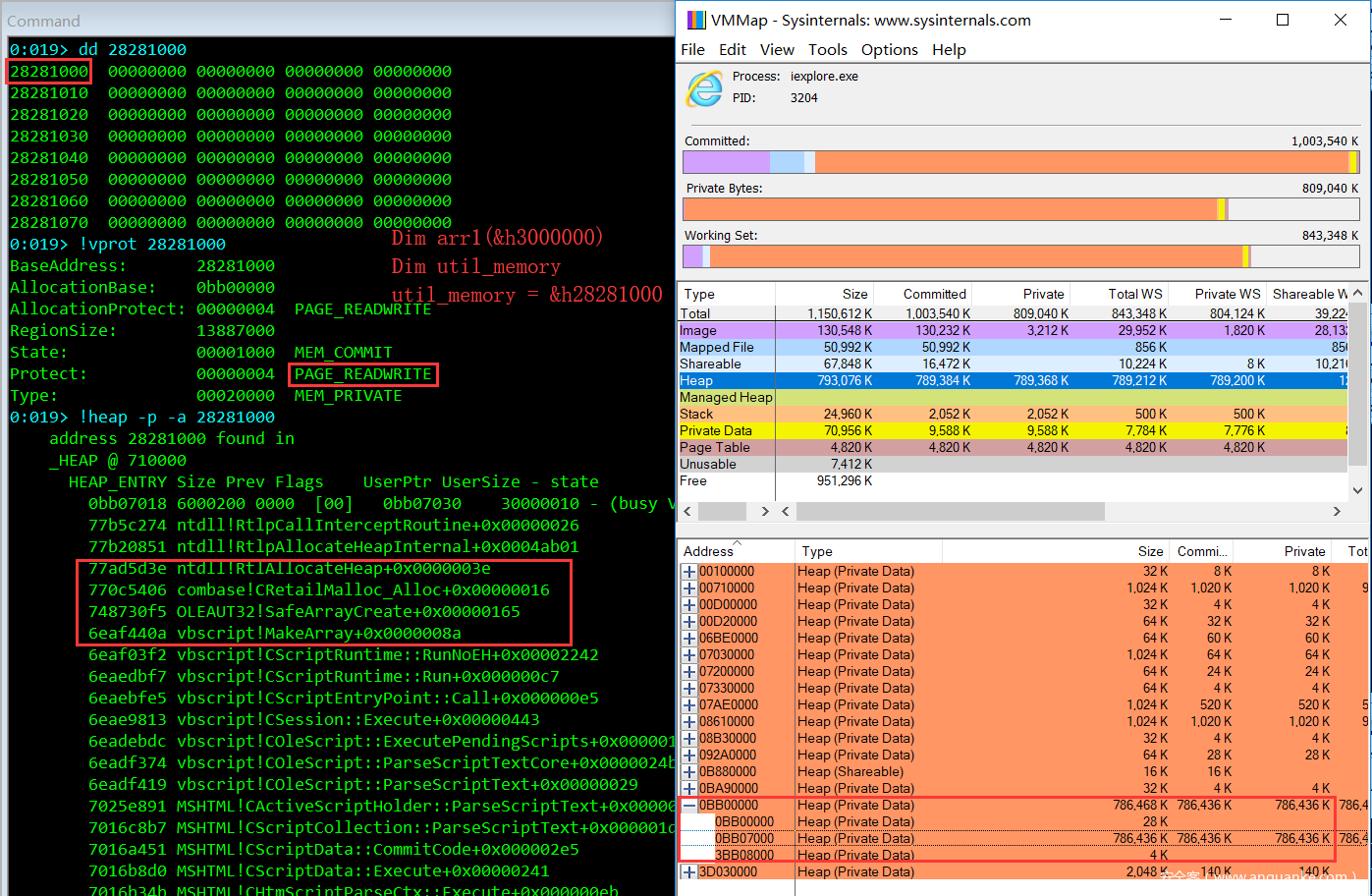Sort by the Address column header
The height and width of the screenshot is (896, 1372).
[x=708, y=552]
